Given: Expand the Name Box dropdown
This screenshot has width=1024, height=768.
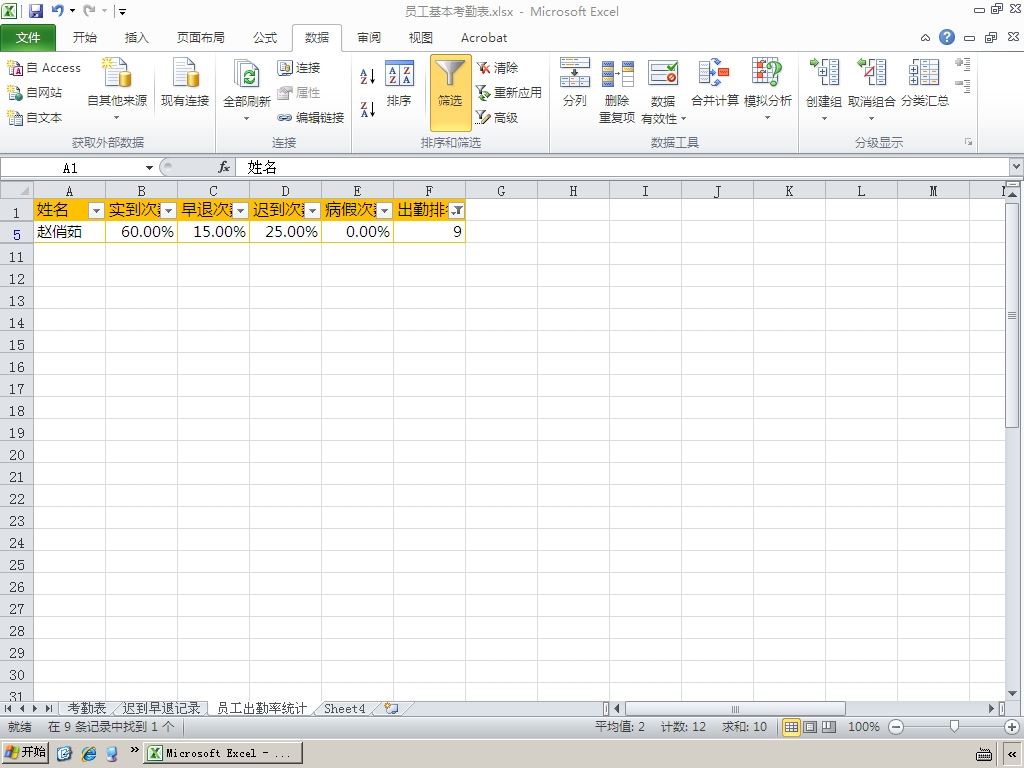Looking at the screenshot, I should [149, 168].
